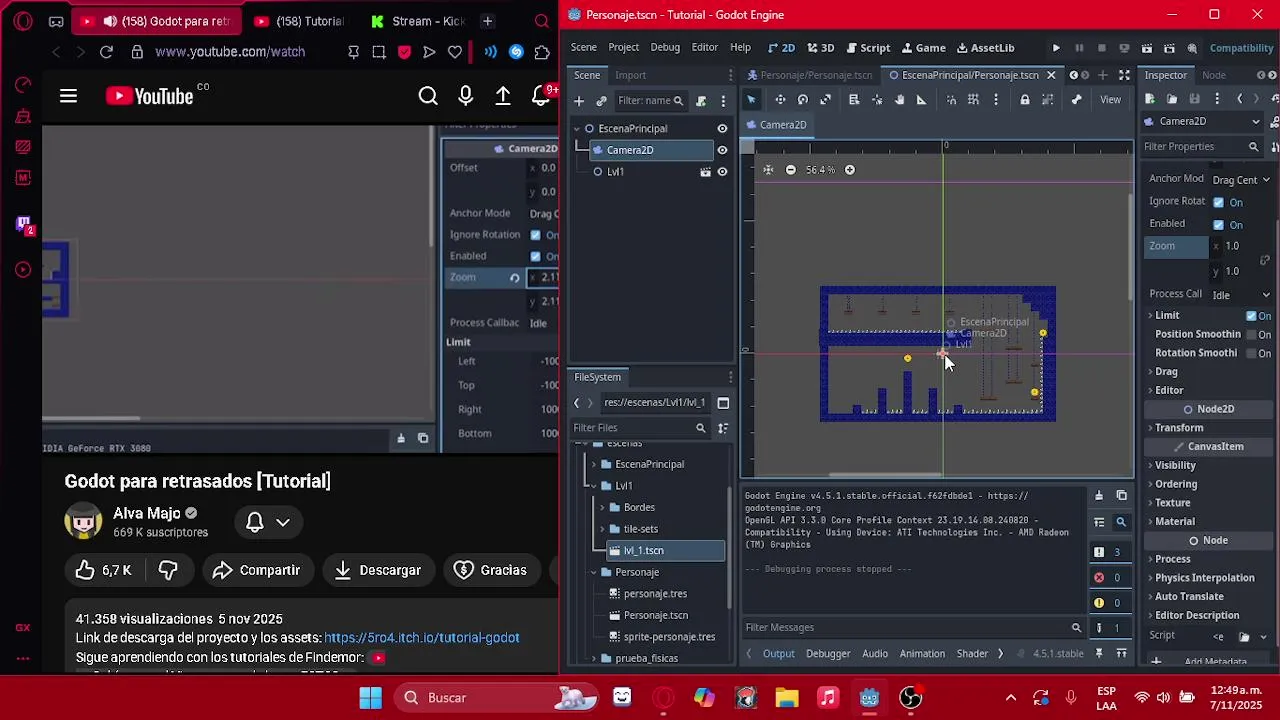
Task: Open the Debugger bottom panel
Action: point(828,654)
